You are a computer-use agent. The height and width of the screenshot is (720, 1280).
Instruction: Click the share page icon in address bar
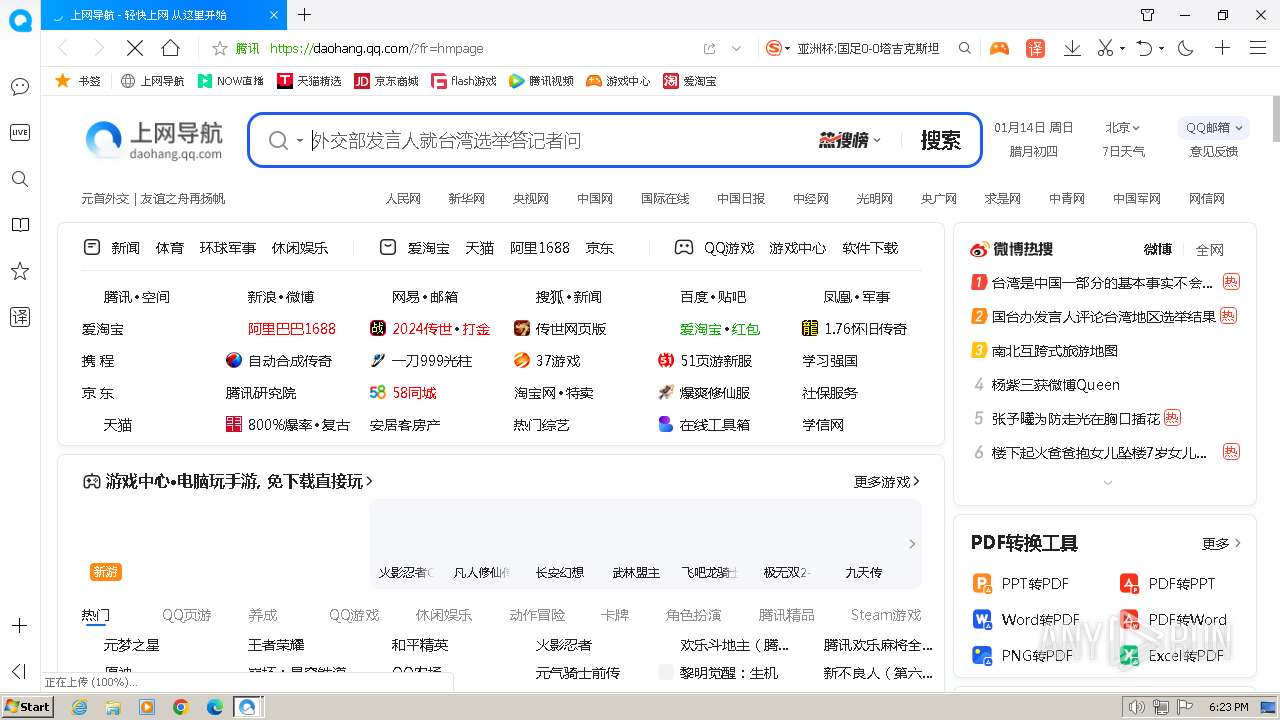click(710, 48)
